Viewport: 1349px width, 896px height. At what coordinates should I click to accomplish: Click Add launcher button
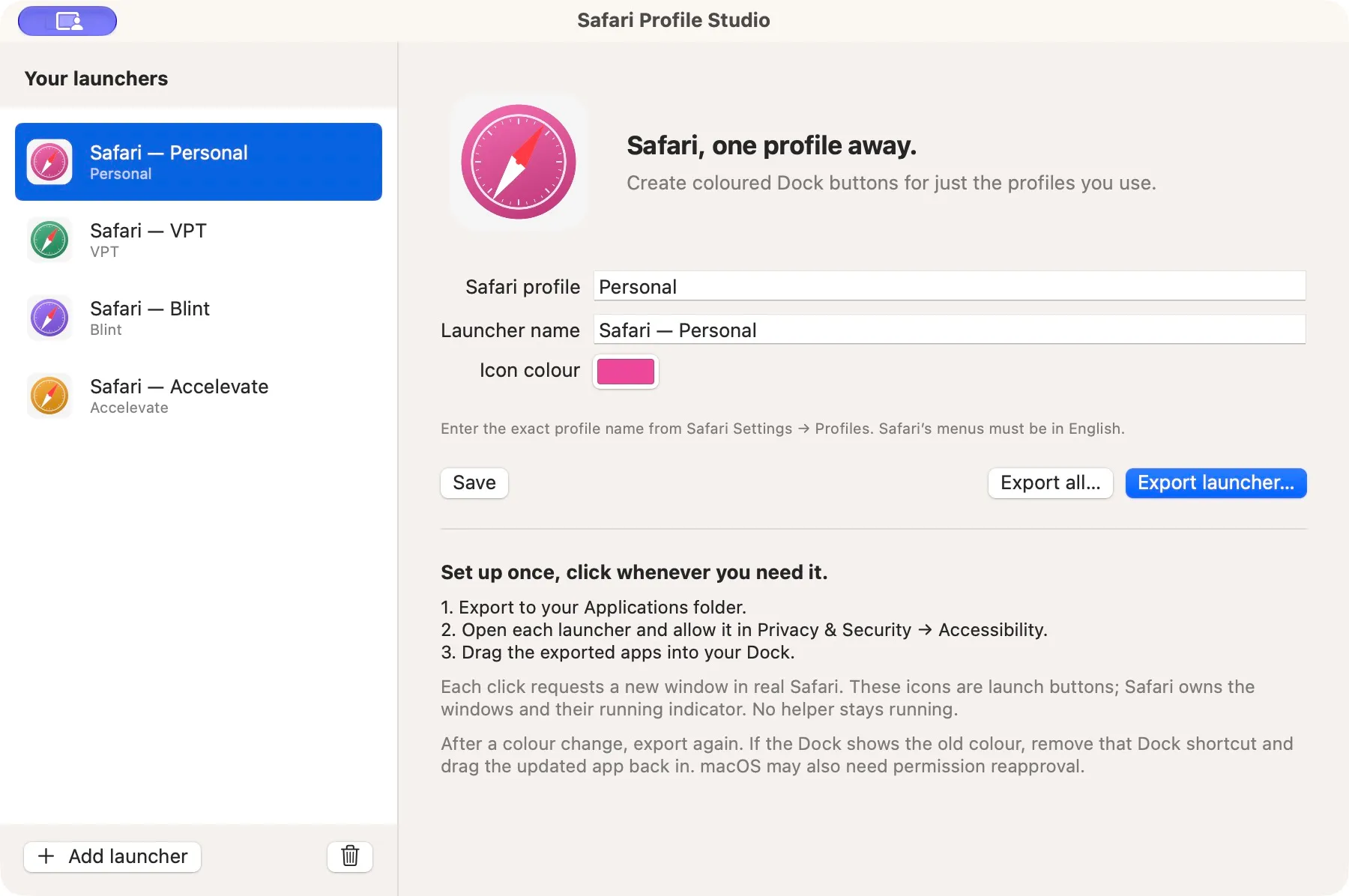tap(112, 856)
